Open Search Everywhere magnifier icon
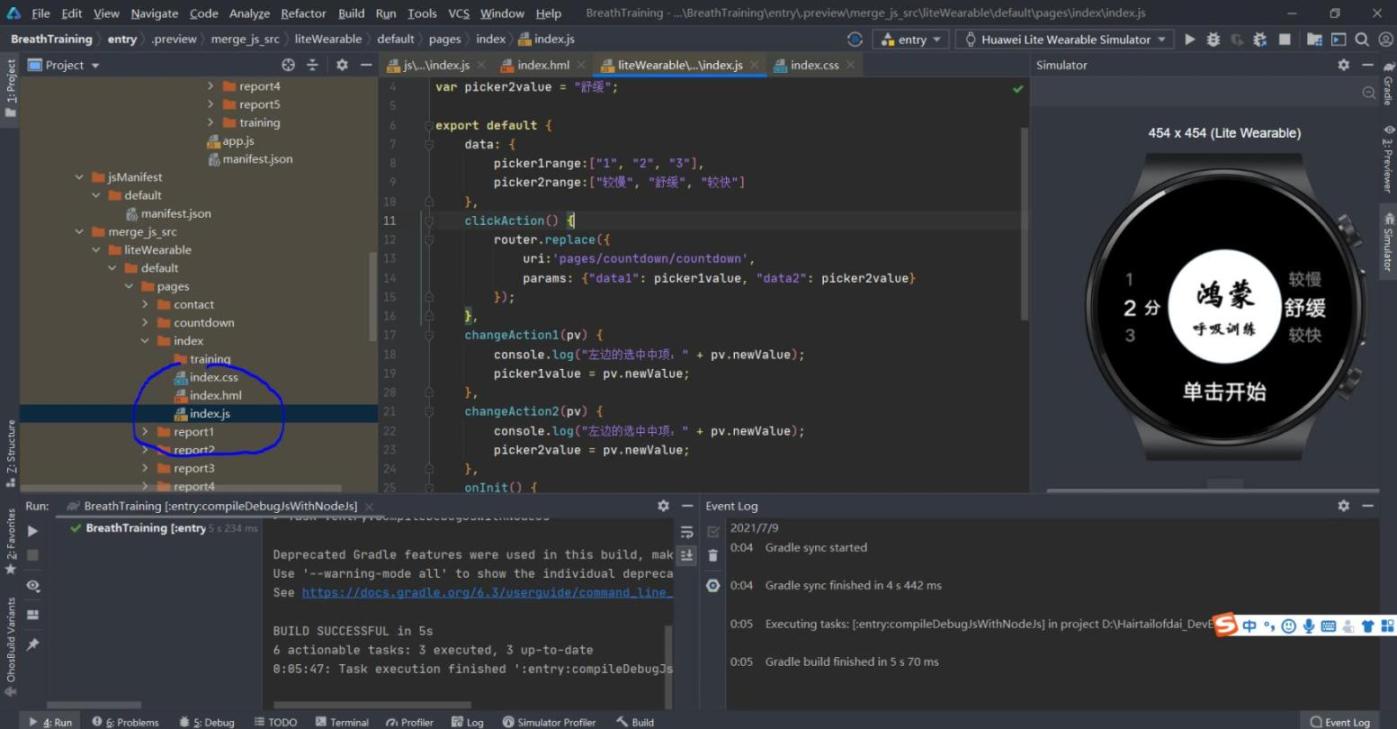The height and width of the screenshot is (729, 1397). [x=1362, y=39]
